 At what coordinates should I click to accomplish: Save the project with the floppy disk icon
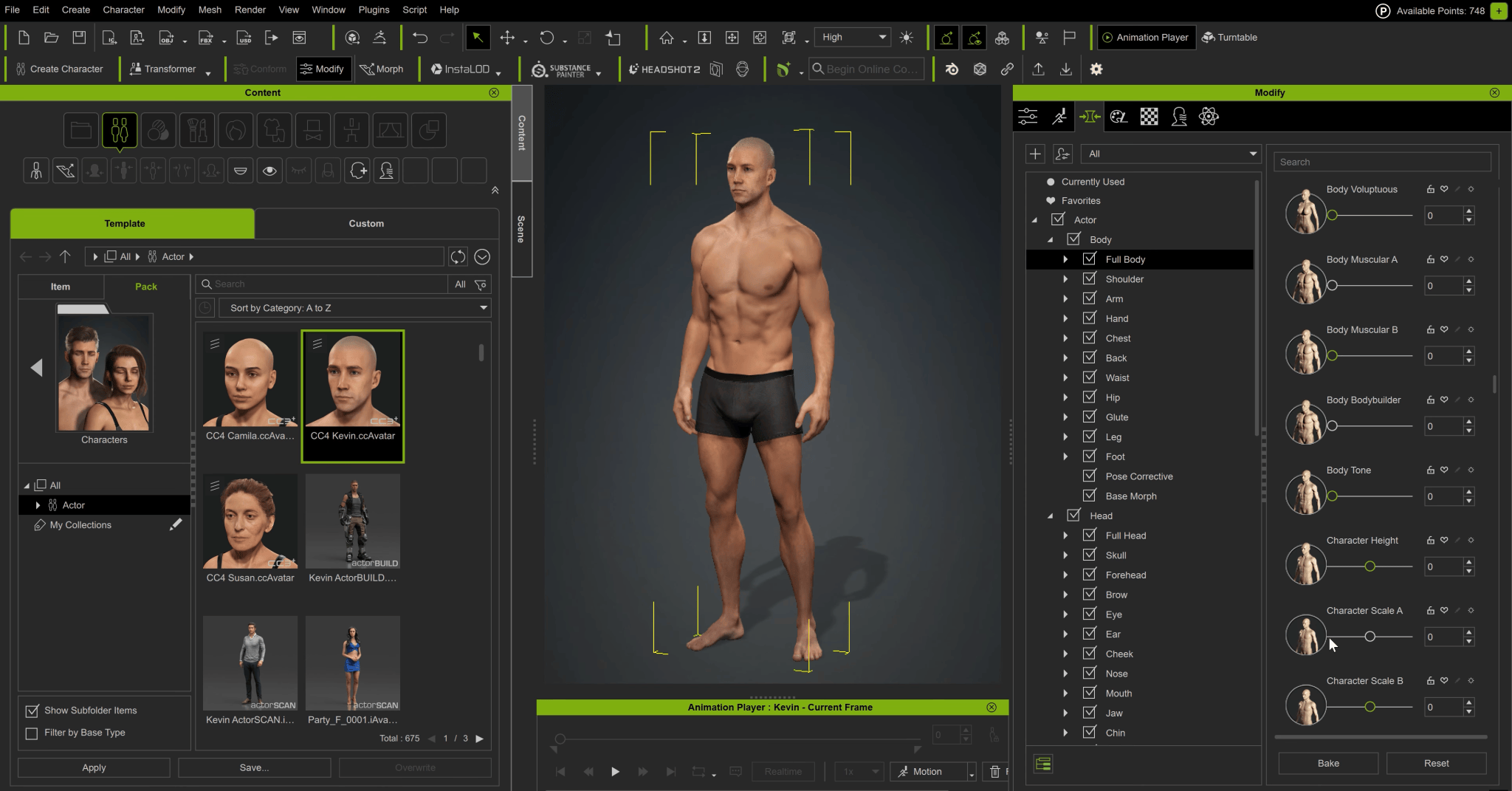click(79, 38)
